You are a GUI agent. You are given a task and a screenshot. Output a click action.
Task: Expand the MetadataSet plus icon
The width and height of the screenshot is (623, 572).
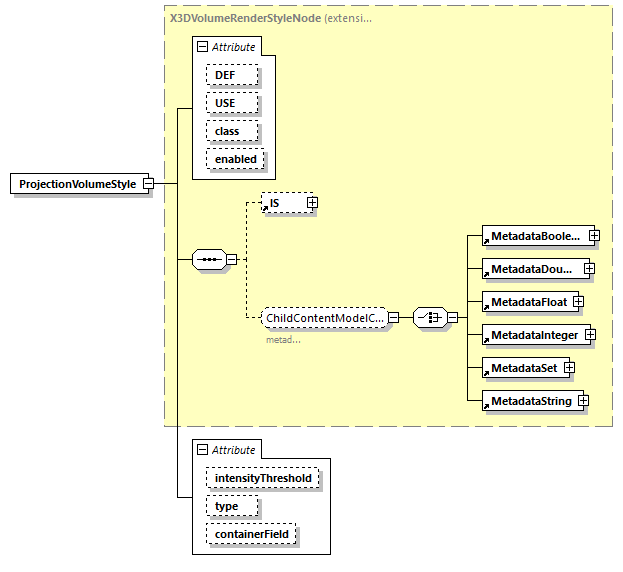coord(569,368)
